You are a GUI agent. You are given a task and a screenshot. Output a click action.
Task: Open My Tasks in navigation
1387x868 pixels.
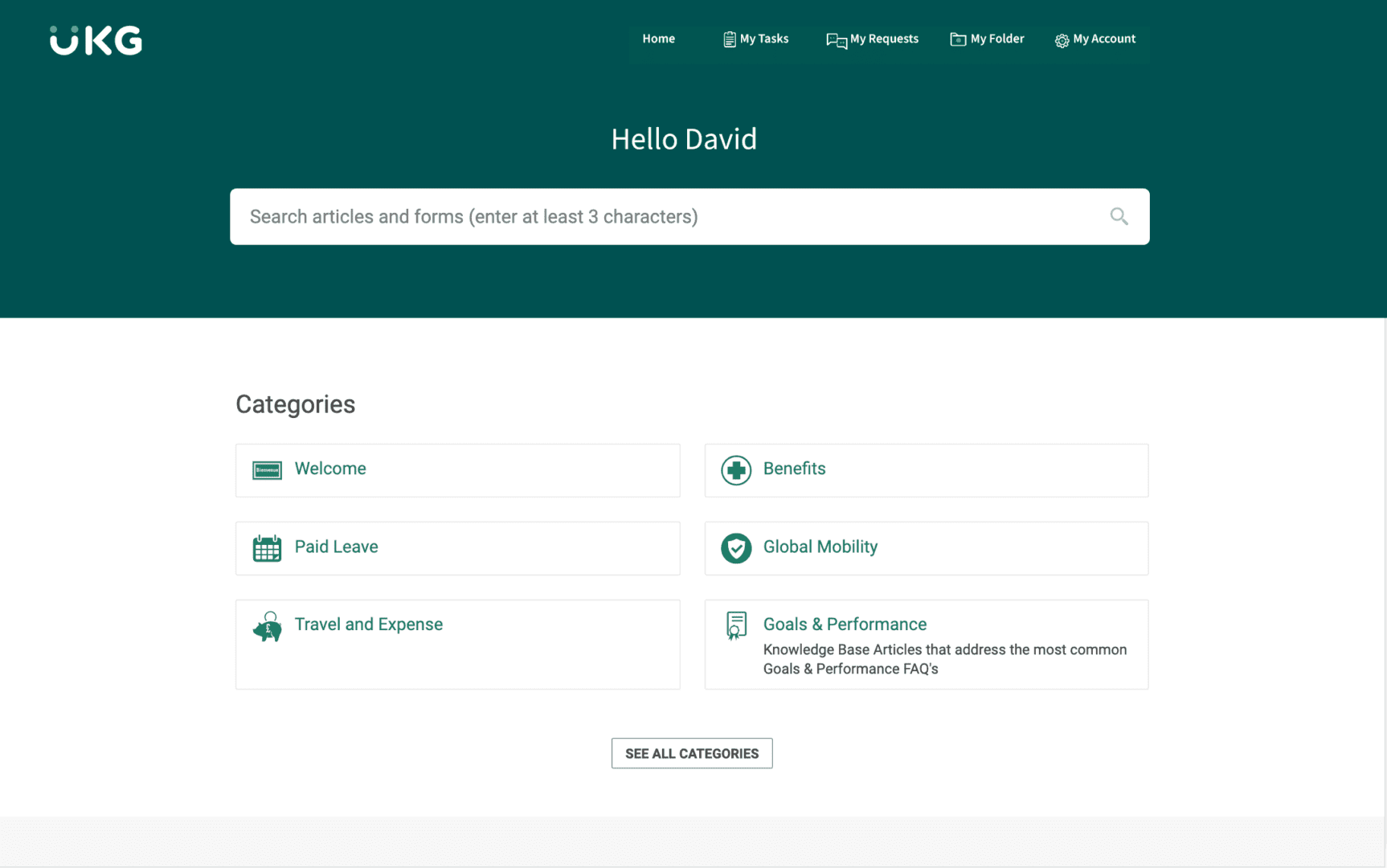tap(755, 39)
